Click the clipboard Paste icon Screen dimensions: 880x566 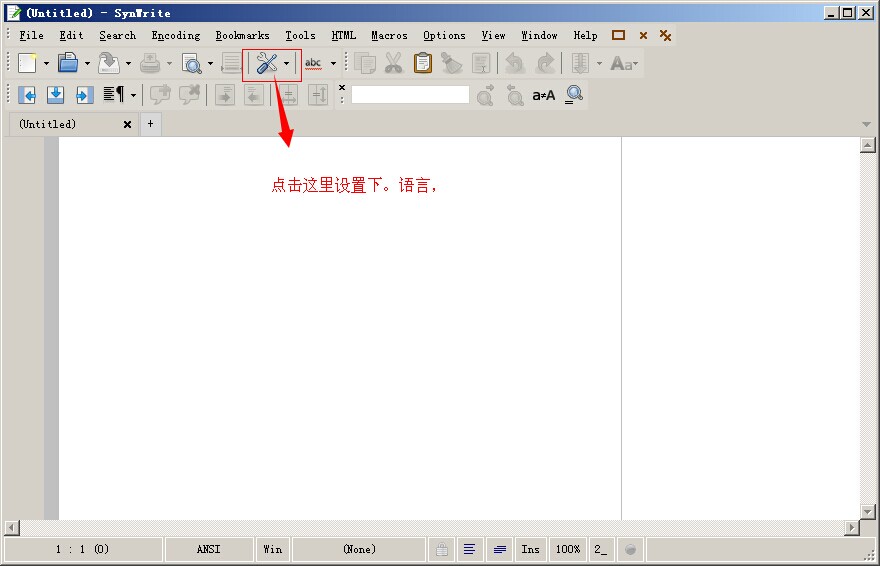[423, 63]
